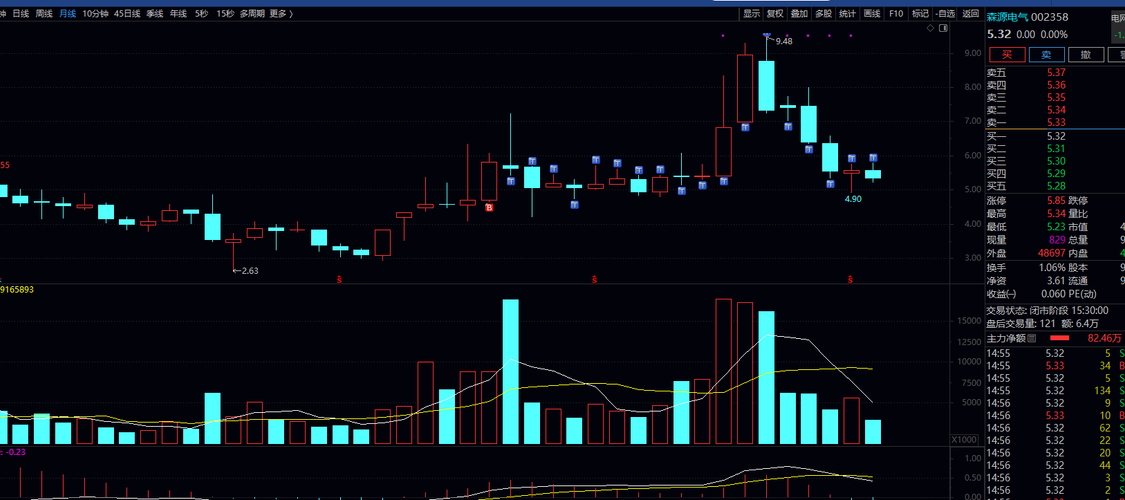Click the 返回 back button
Screen dimensions: 1125x500
970,13
